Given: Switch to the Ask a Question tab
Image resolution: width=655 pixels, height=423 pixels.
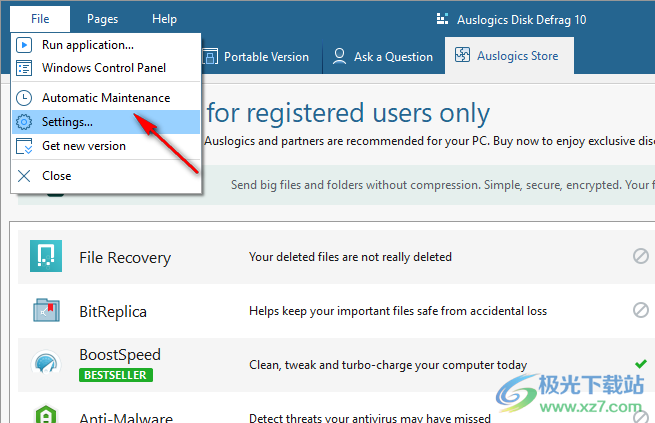Looking at the screenshot, I should click(383, 56).
